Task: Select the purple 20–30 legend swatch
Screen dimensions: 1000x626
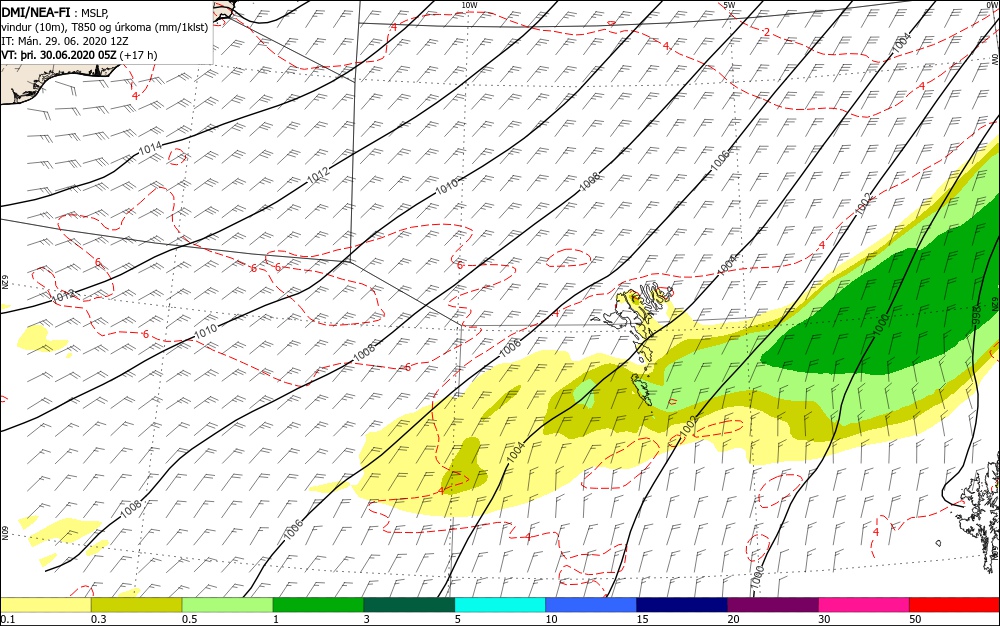Action: point(773,605)
